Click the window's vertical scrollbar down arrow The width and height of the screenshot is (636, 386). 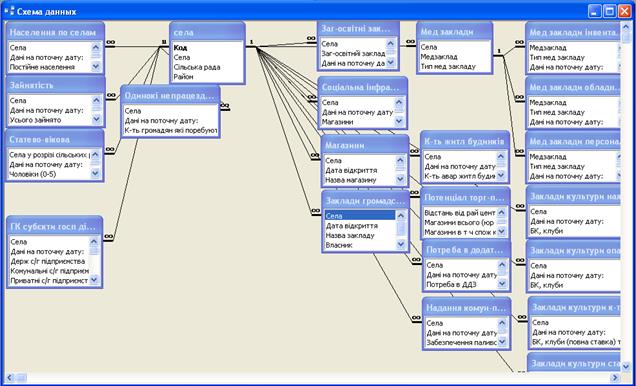(x=625, y=366)
